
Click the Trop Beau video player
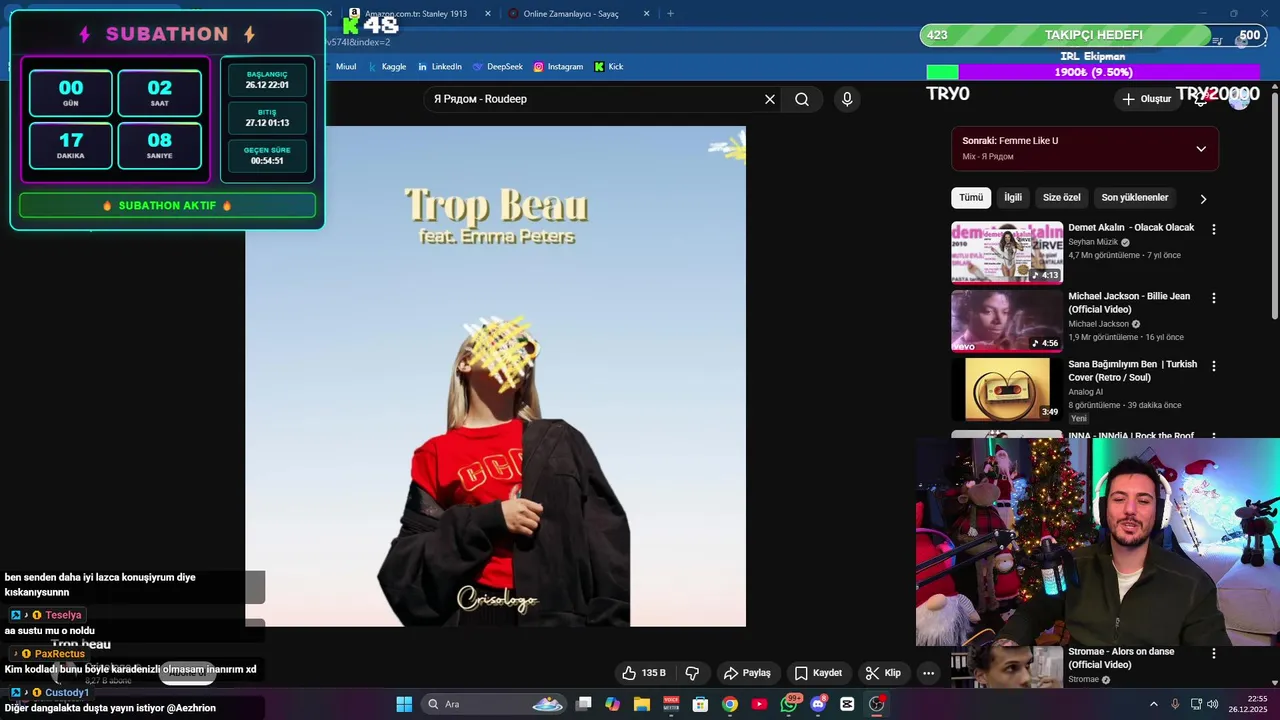tap(496, 376)
